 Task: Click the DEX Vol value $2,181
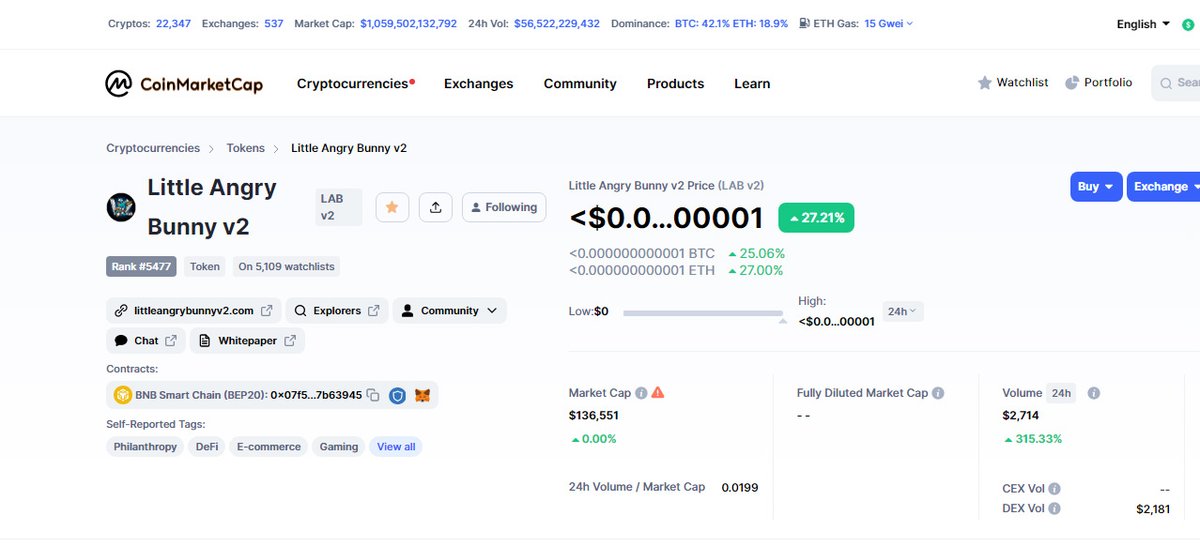click(x=1153, y=509)
